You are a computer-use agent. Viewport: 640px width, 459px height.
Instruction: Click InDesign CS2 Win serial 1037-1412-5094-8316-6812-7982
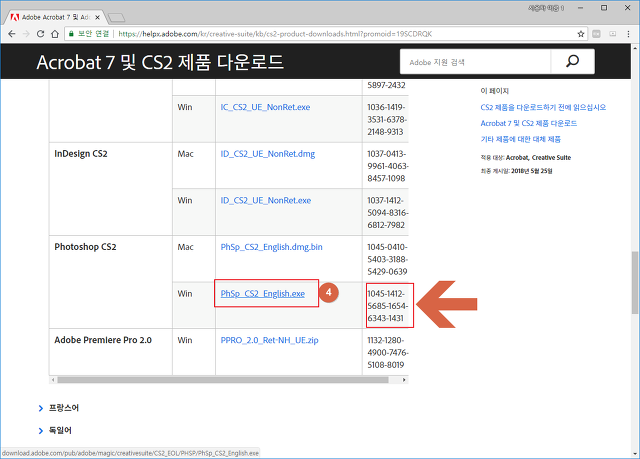click(387, 213)
